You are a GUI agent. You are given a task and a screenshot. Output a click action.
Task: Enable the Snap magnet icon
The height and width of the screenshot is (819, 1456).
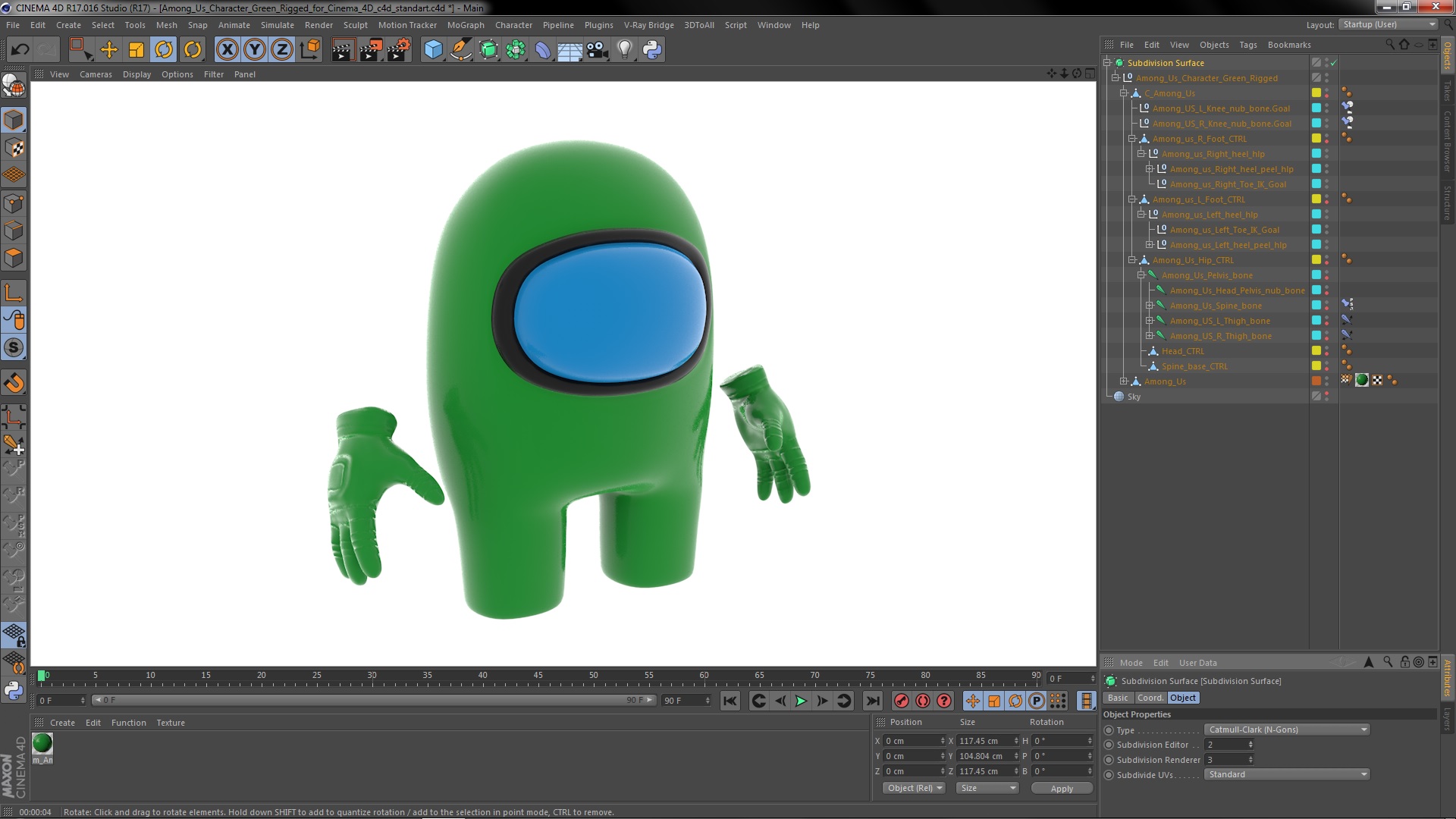click(x=14, y=383)
